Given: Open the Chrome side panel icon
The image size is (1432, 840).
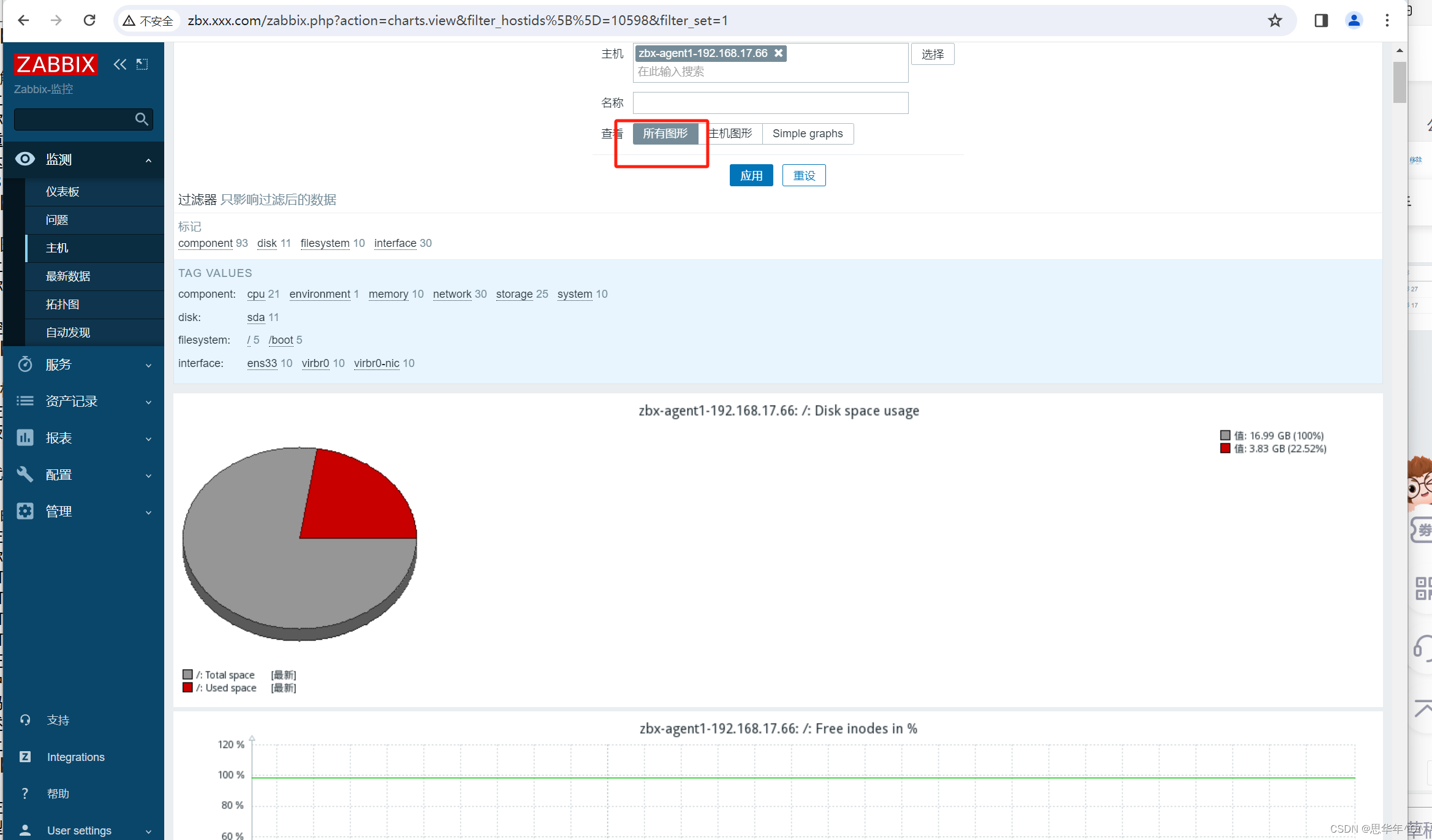Looking at the screenshot, I should (1321, 21).
